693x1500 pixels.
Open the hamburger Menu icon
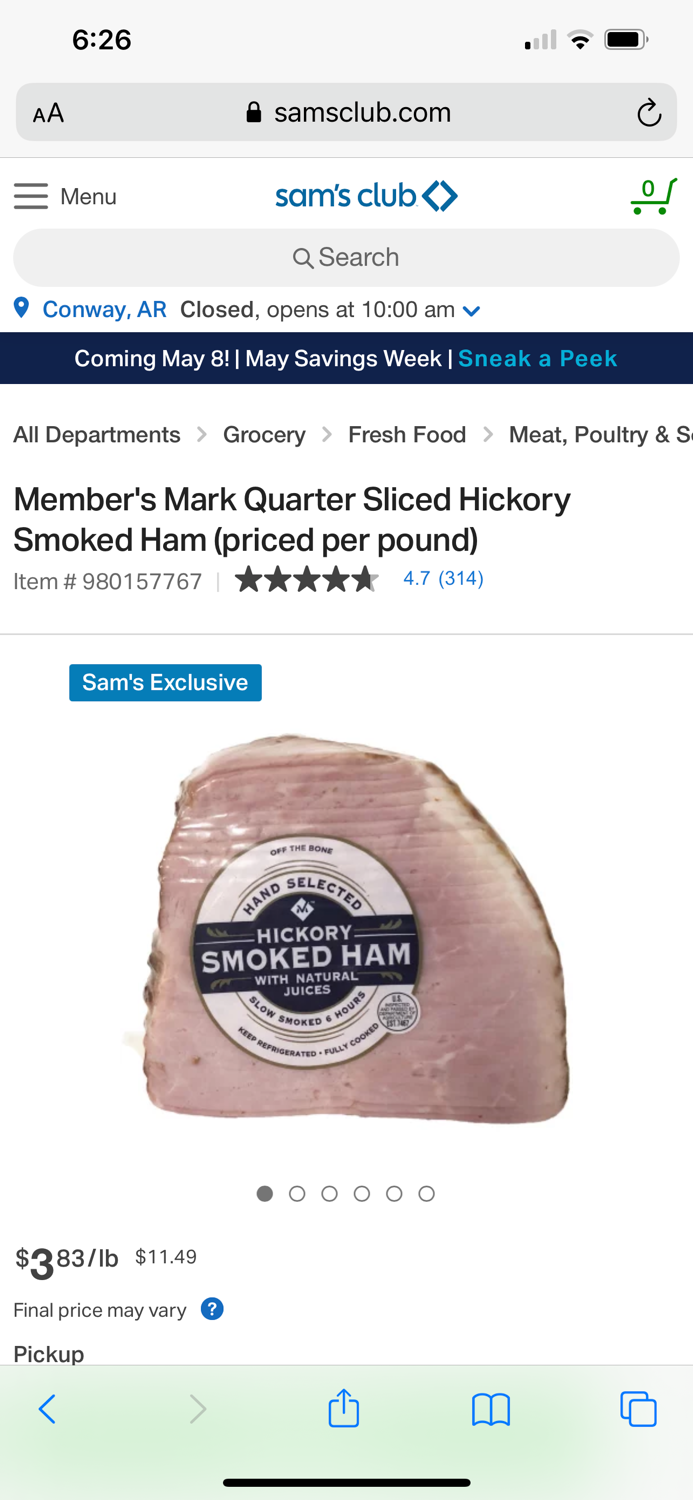tap(31, 196)
